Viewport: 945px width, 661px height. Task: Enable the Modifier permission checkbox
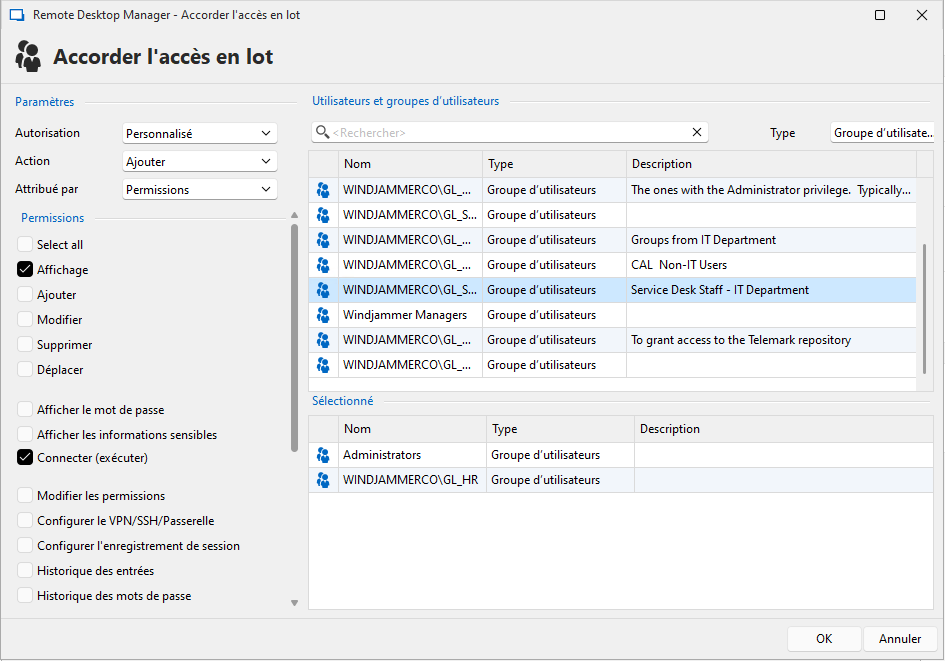point(25,319)
